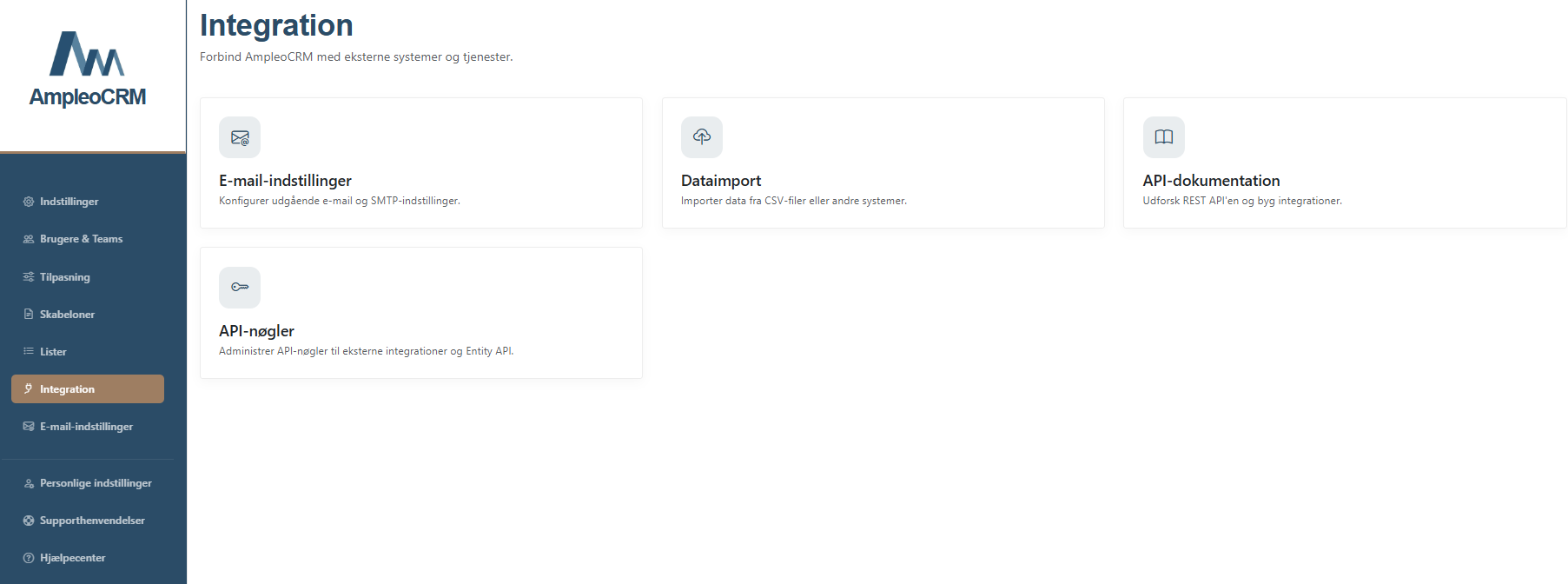Click the mail icon on E-mail-indstillinger card
1568x584 pixels.
tap(240, 137)
